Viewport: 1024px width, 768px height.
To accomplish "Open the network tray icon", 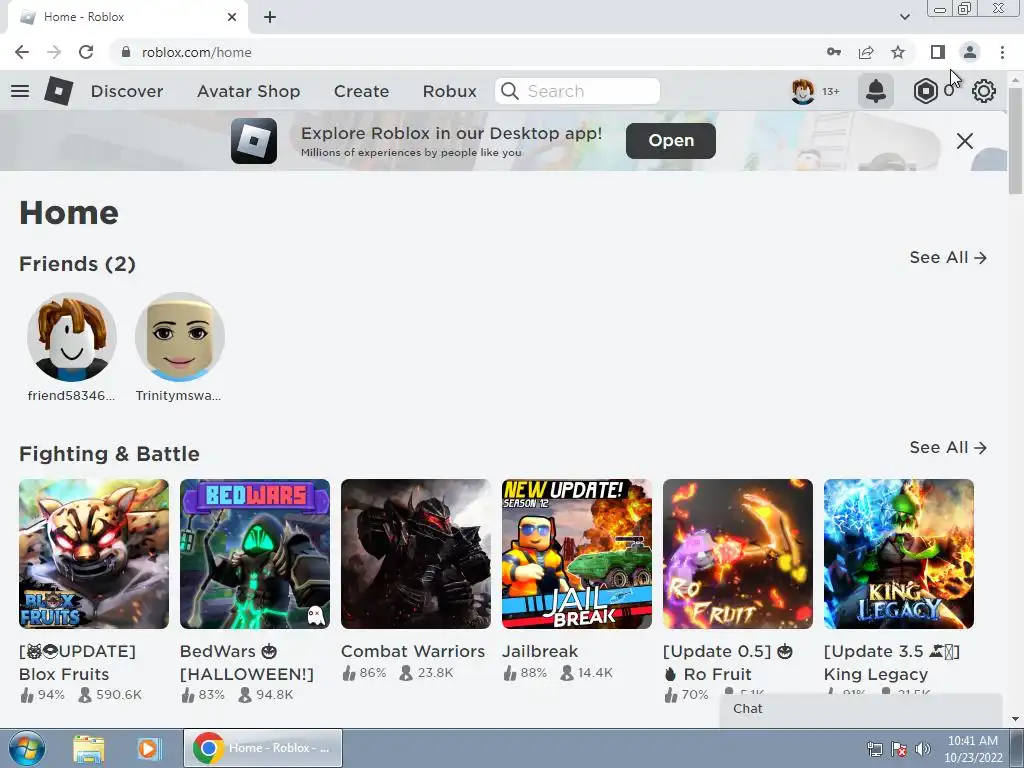I will (874, 749).
